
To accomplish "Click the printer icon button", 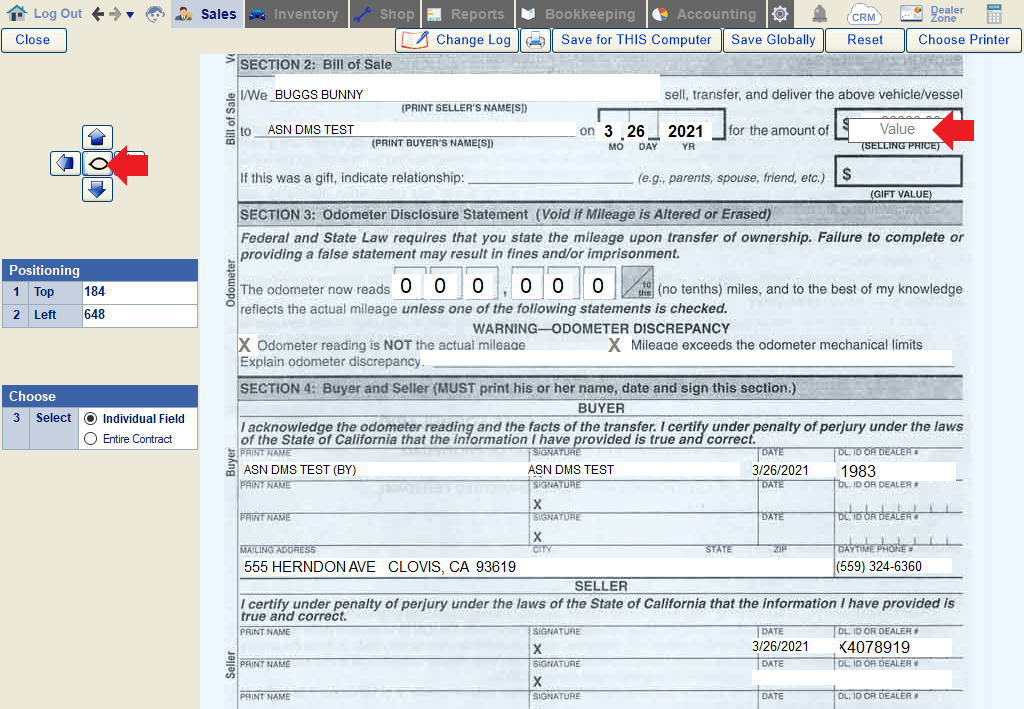I will click(x=536, y=40).
